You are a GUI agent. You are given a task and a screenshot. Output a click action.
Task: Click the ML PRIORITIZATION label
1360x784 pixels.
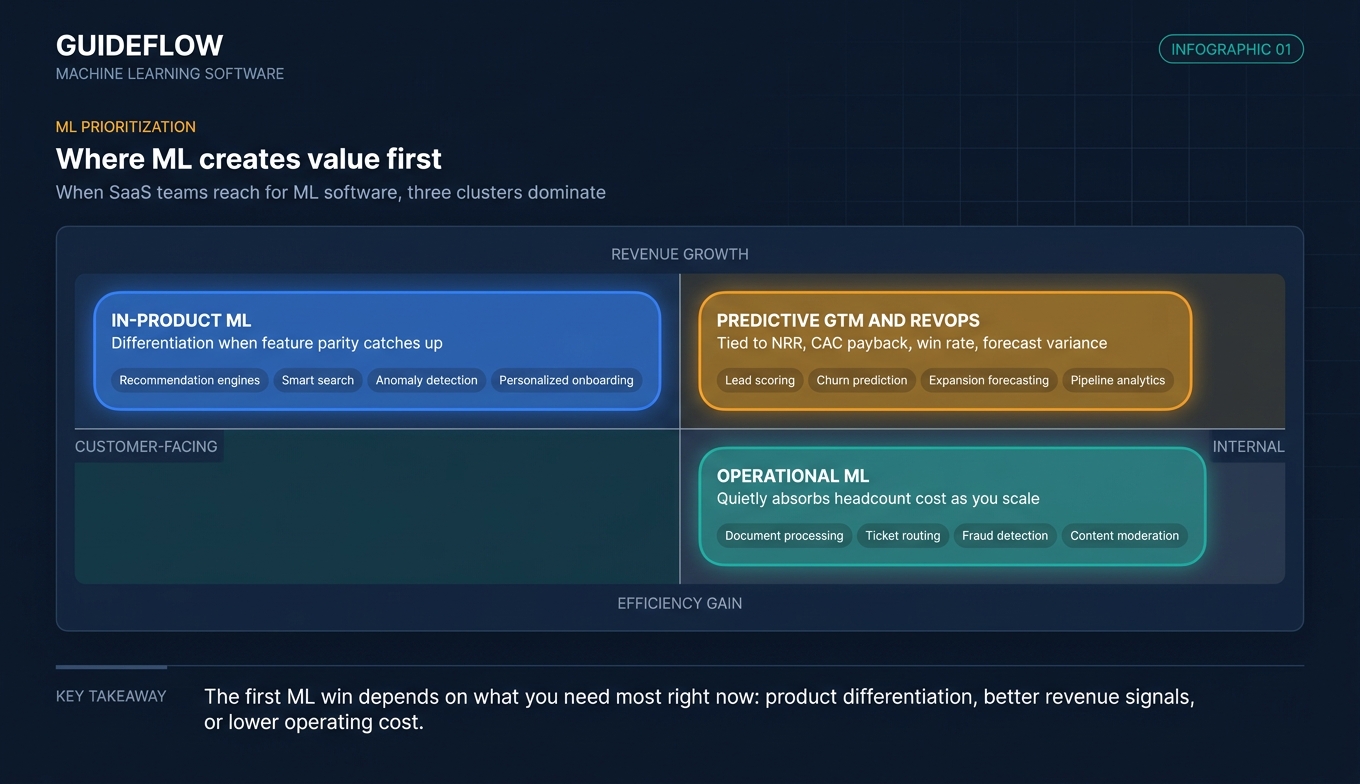pos(126,127)
